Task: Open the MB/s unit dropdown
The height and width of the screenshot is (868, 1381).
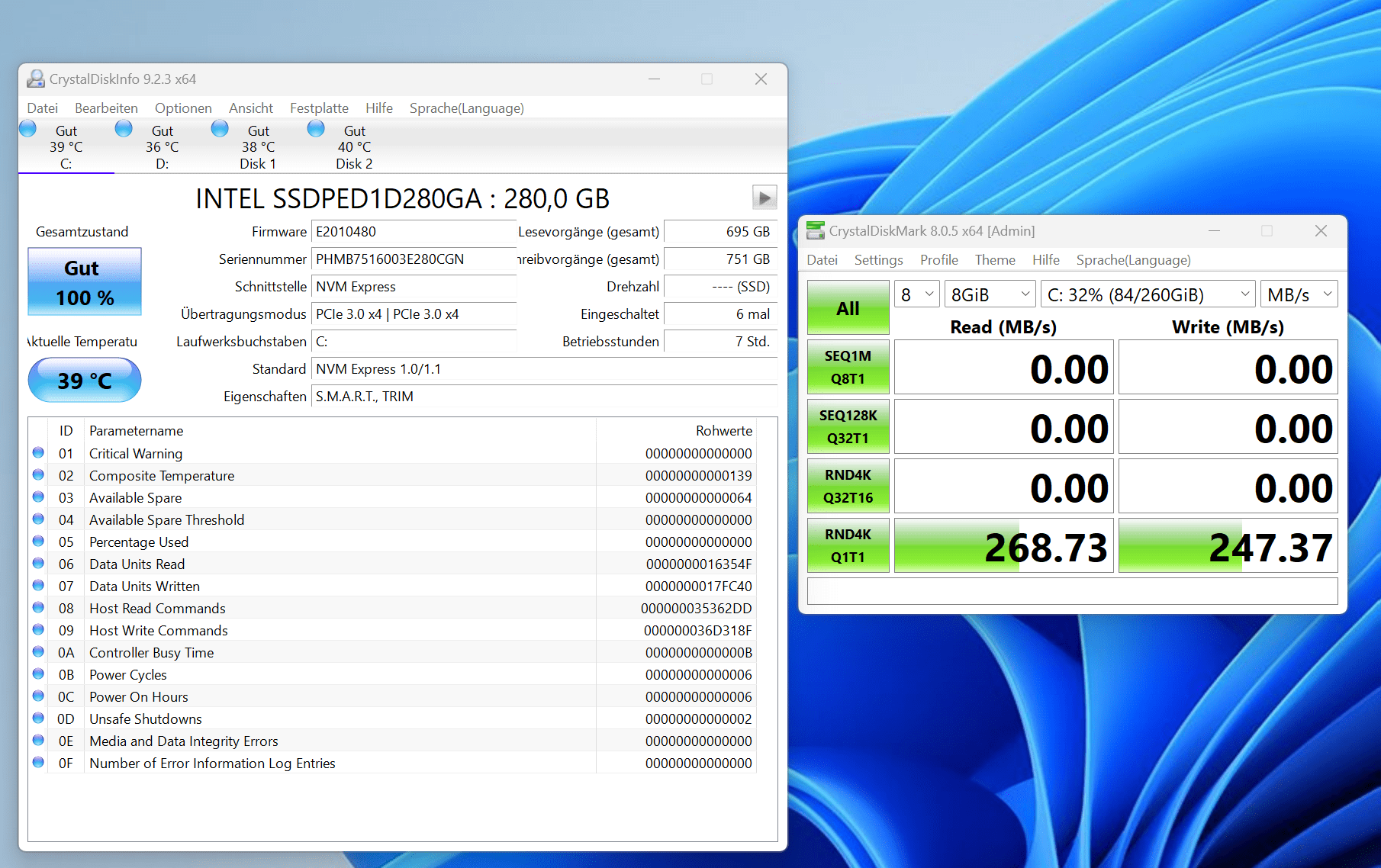Action: pyautogui.click(x=1299, y=294)
